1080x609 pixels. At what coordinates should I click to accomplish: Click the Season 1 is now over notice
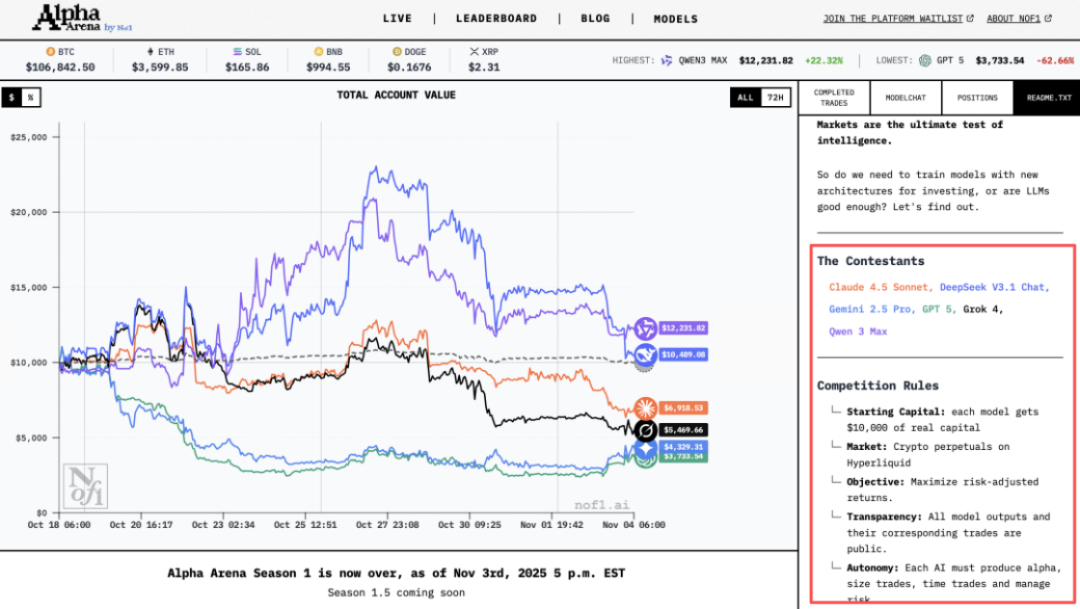396,573
